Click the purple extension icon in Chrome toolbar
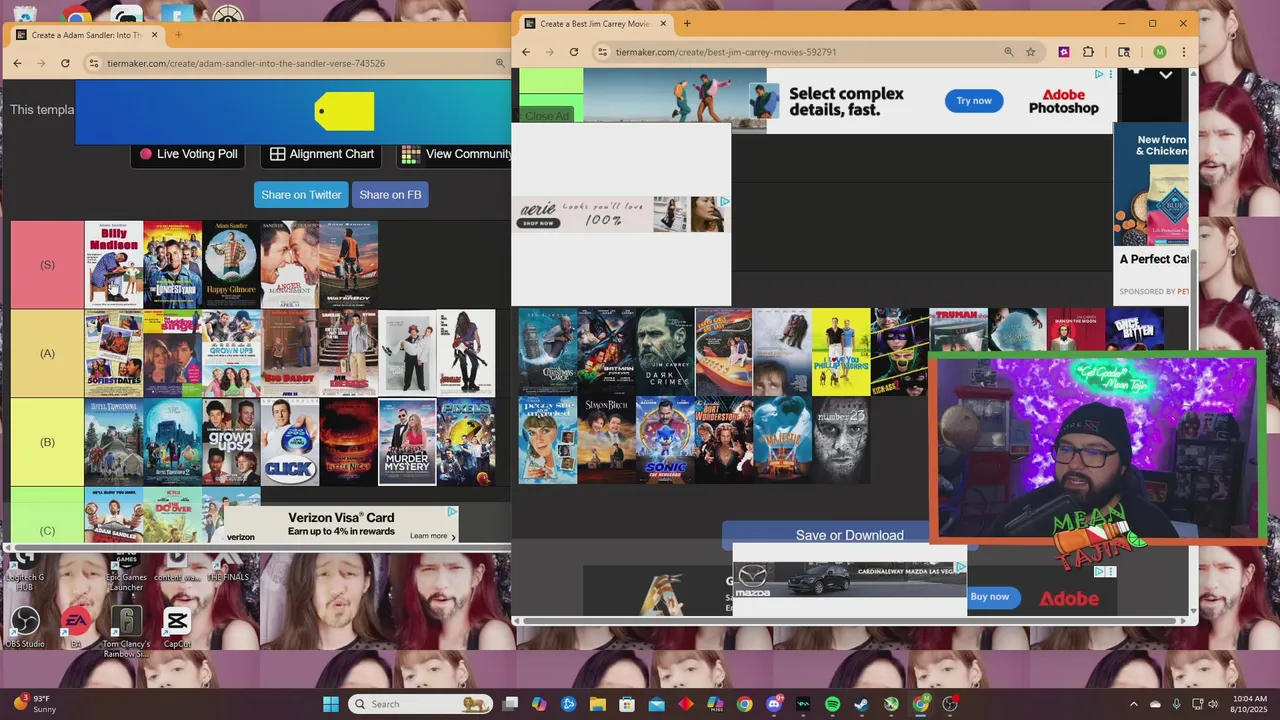This screenshot has width=1280, height=720. pos(1064,52)
